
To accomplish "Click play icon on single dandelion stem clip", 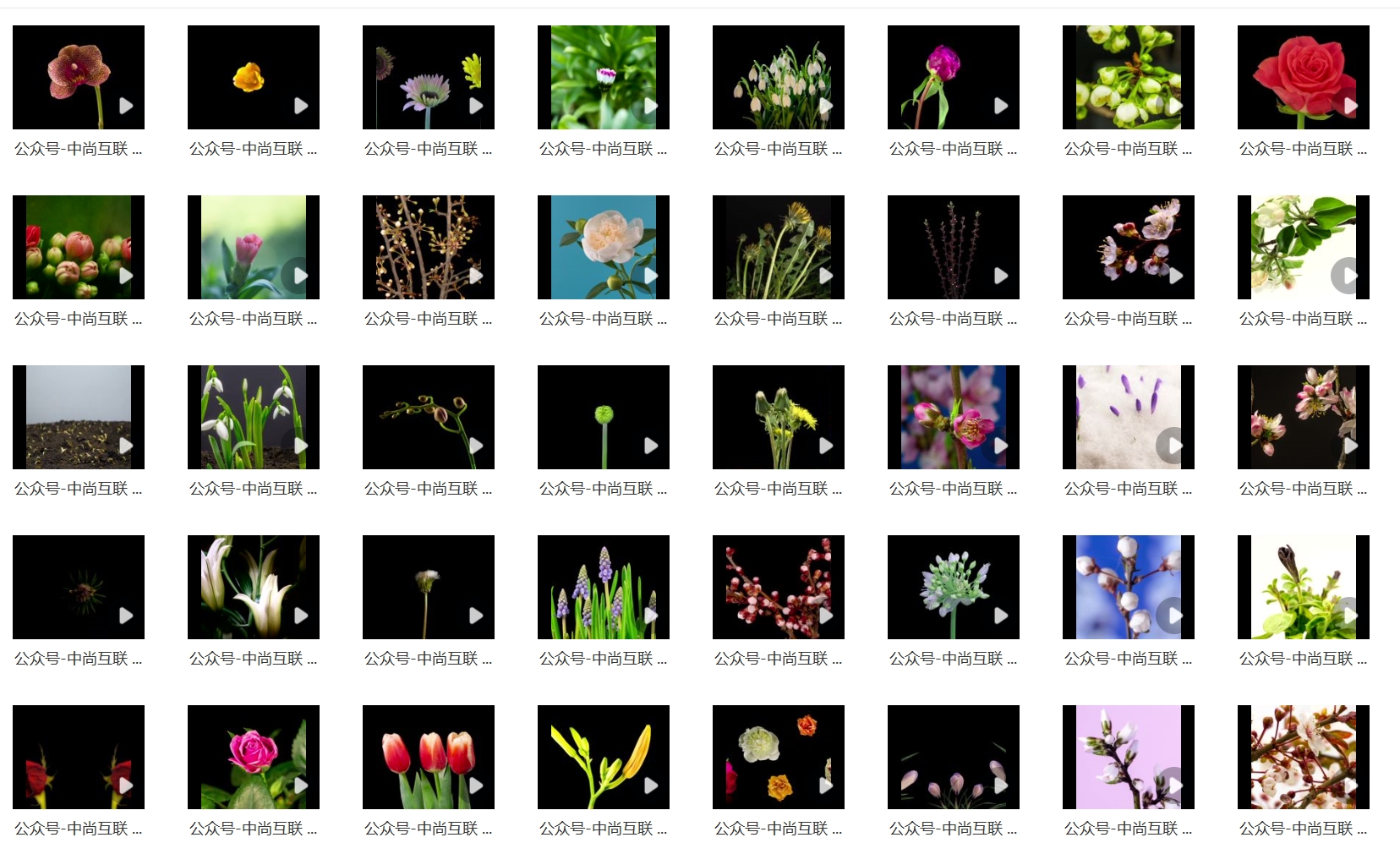I will click(476, 616).
